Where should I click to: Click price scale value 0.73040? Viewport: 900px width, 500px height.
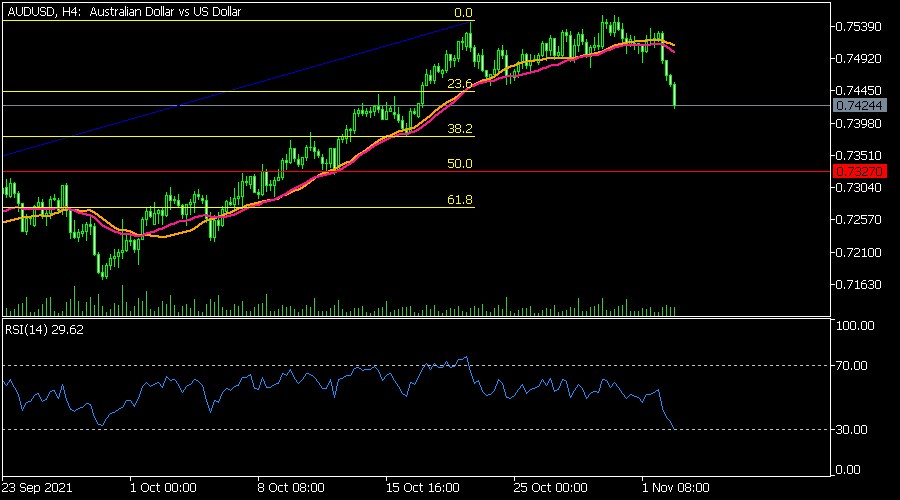click(859, 188)
